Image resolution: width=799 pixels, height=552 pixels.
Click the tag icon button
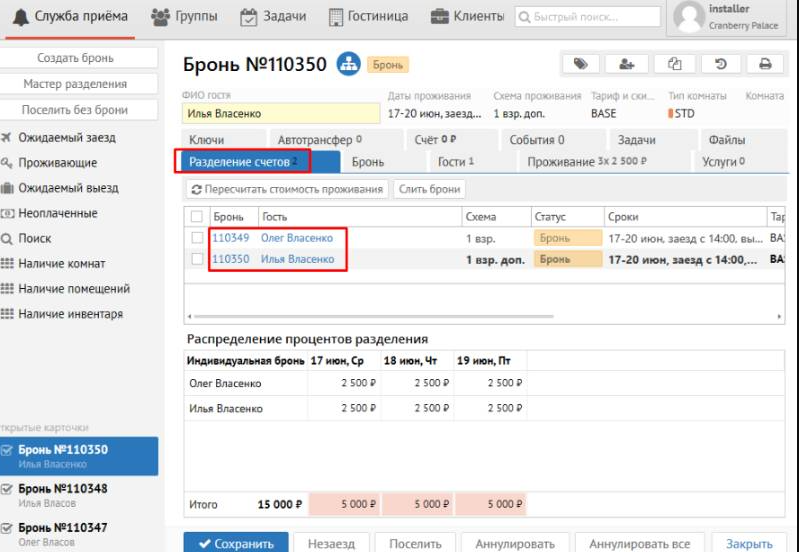580,64
